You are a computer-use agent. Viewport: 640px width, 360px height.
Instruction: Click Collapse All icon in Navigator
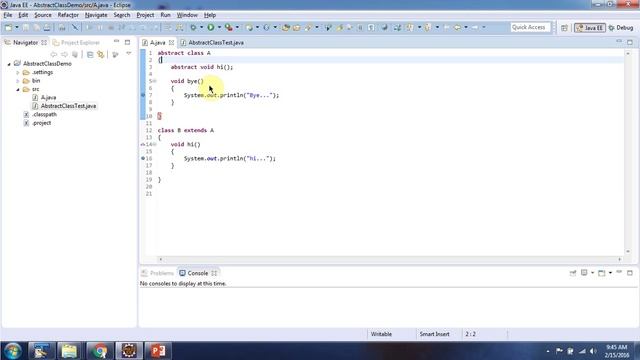tap(90, 54)
